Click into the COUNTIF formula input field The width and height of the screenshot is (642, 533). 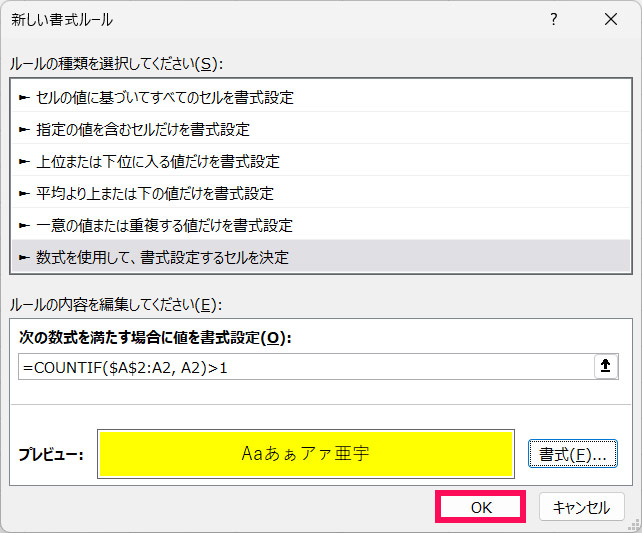click(x=306, y=367)
